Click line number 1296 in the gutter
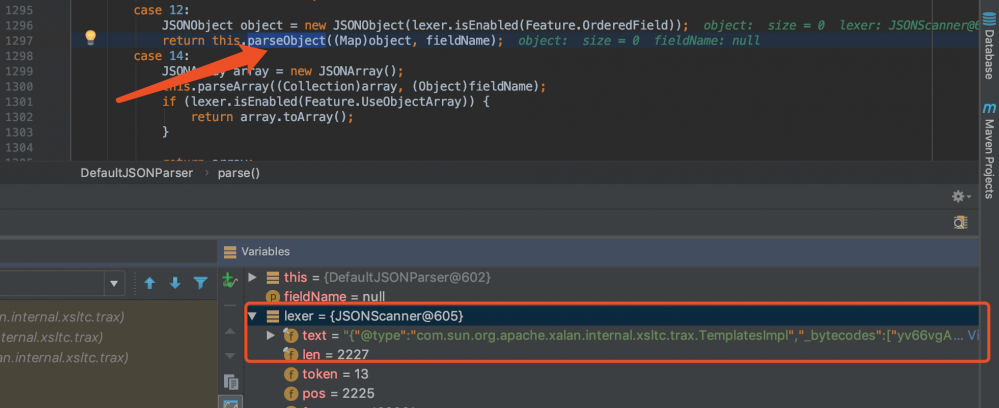The image size is (999, 408). [x=18, y=26]
